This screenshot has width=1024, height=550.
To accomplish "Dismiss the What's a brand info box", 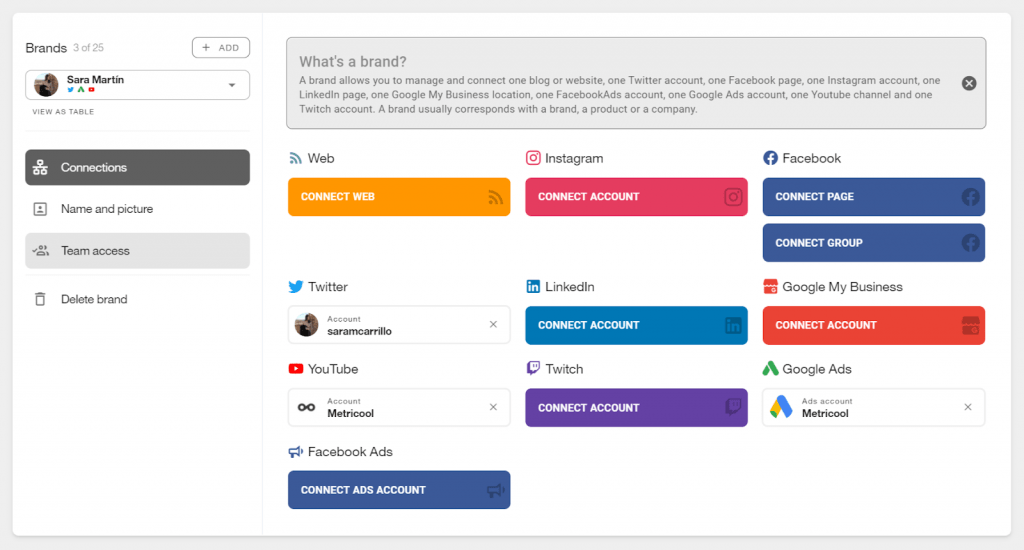I will click(969, 83).
